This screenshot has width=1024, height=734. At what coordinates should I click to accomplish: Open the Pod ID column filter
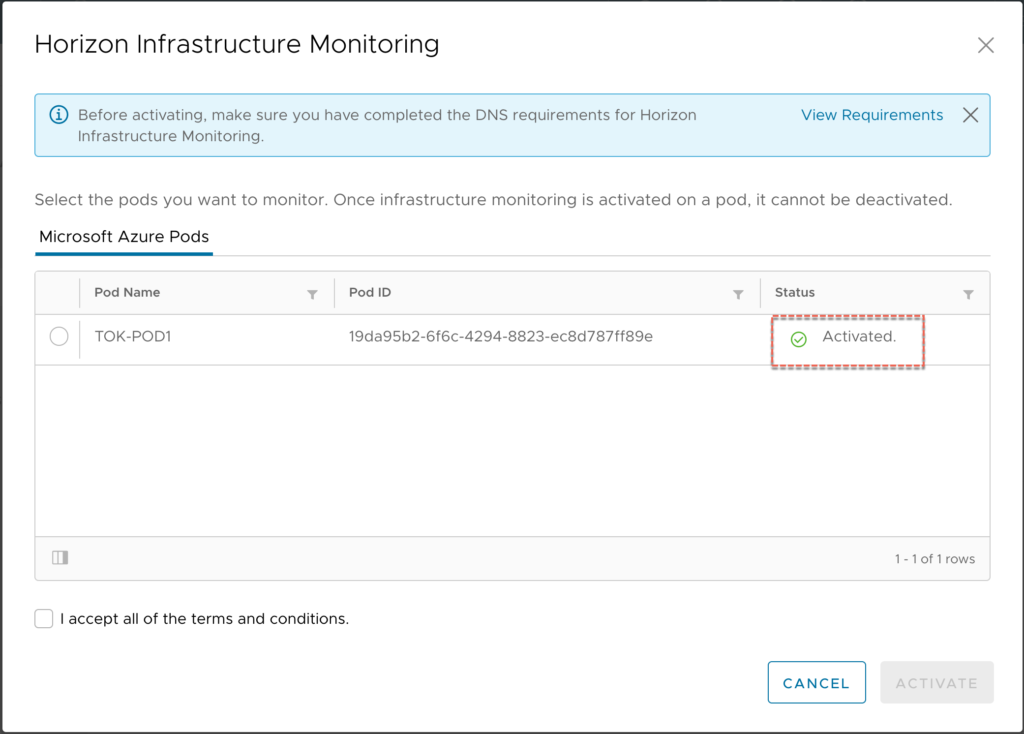tap(738, 294)
